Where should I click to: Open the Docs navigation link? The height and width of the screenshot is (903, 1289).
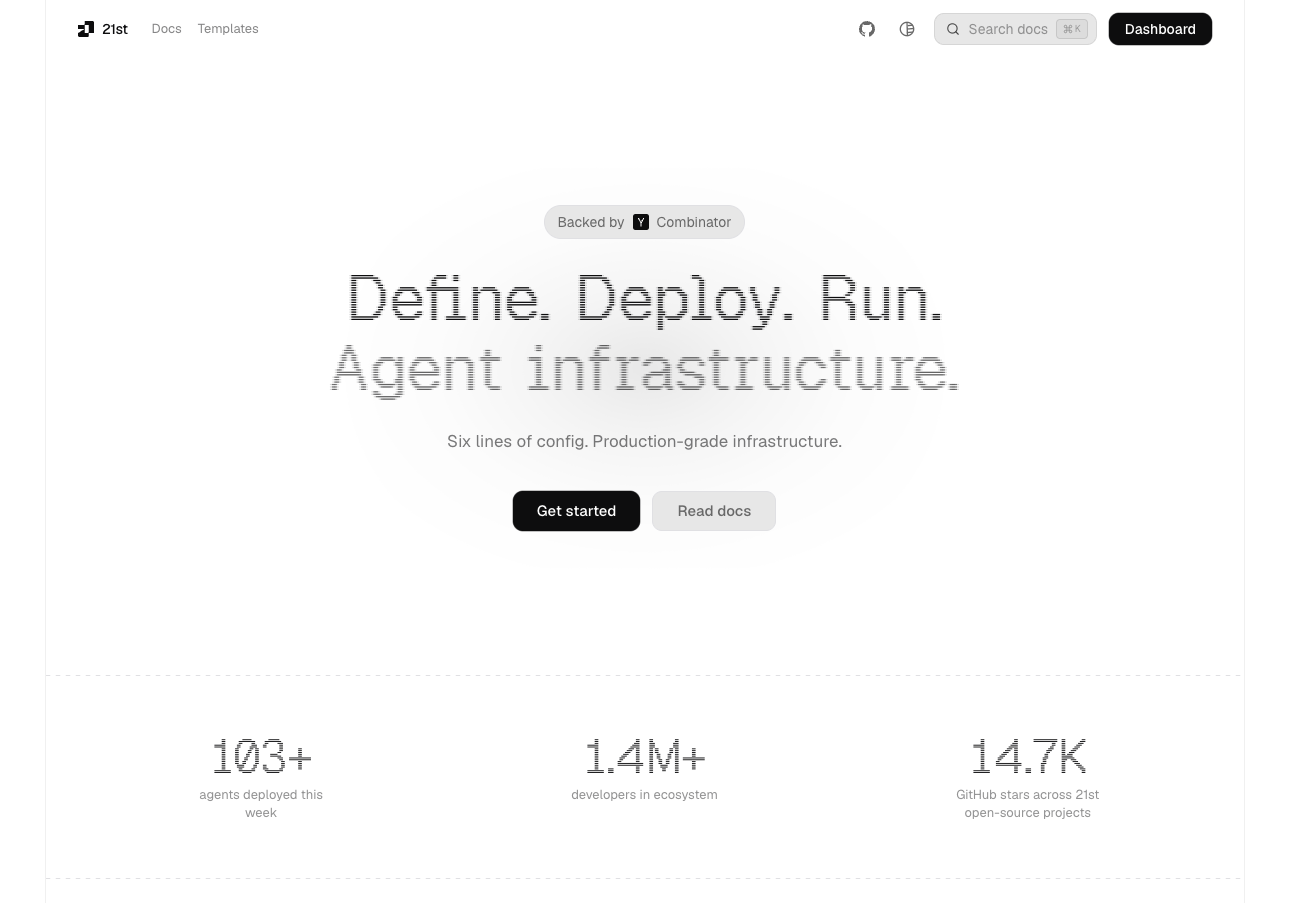tap(166, 29)
